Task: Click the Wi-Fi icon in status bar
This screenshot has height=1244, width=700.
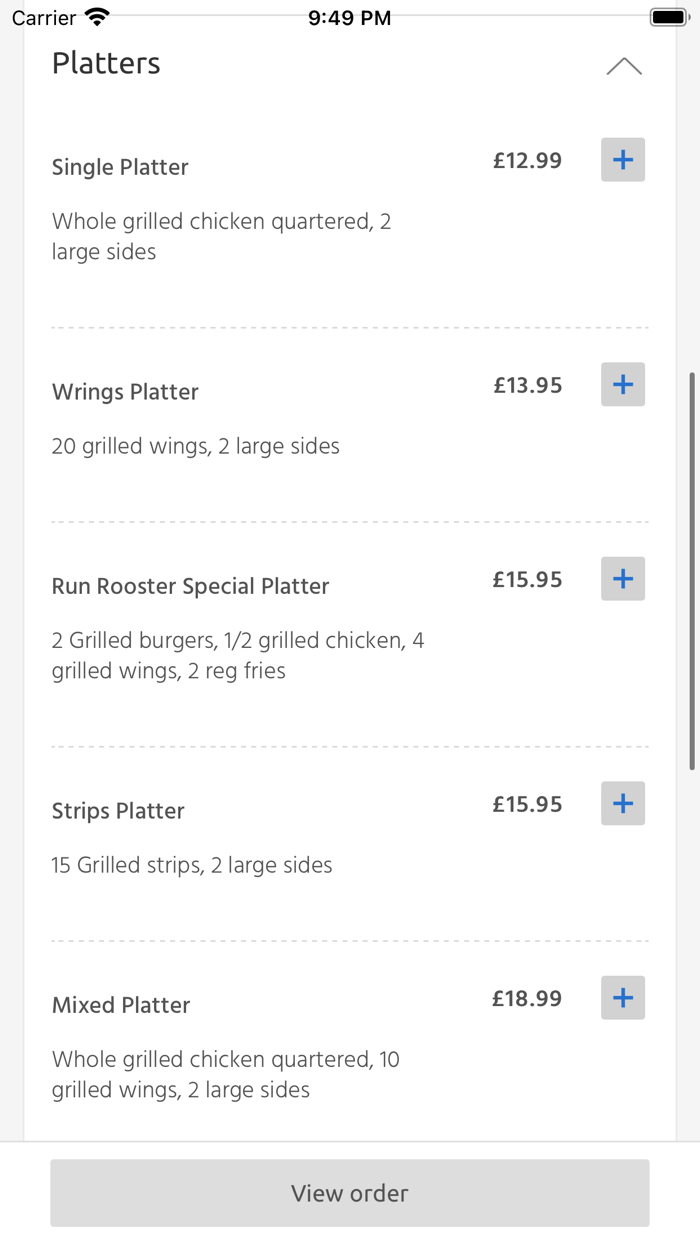Action: [x=96, y=15]
